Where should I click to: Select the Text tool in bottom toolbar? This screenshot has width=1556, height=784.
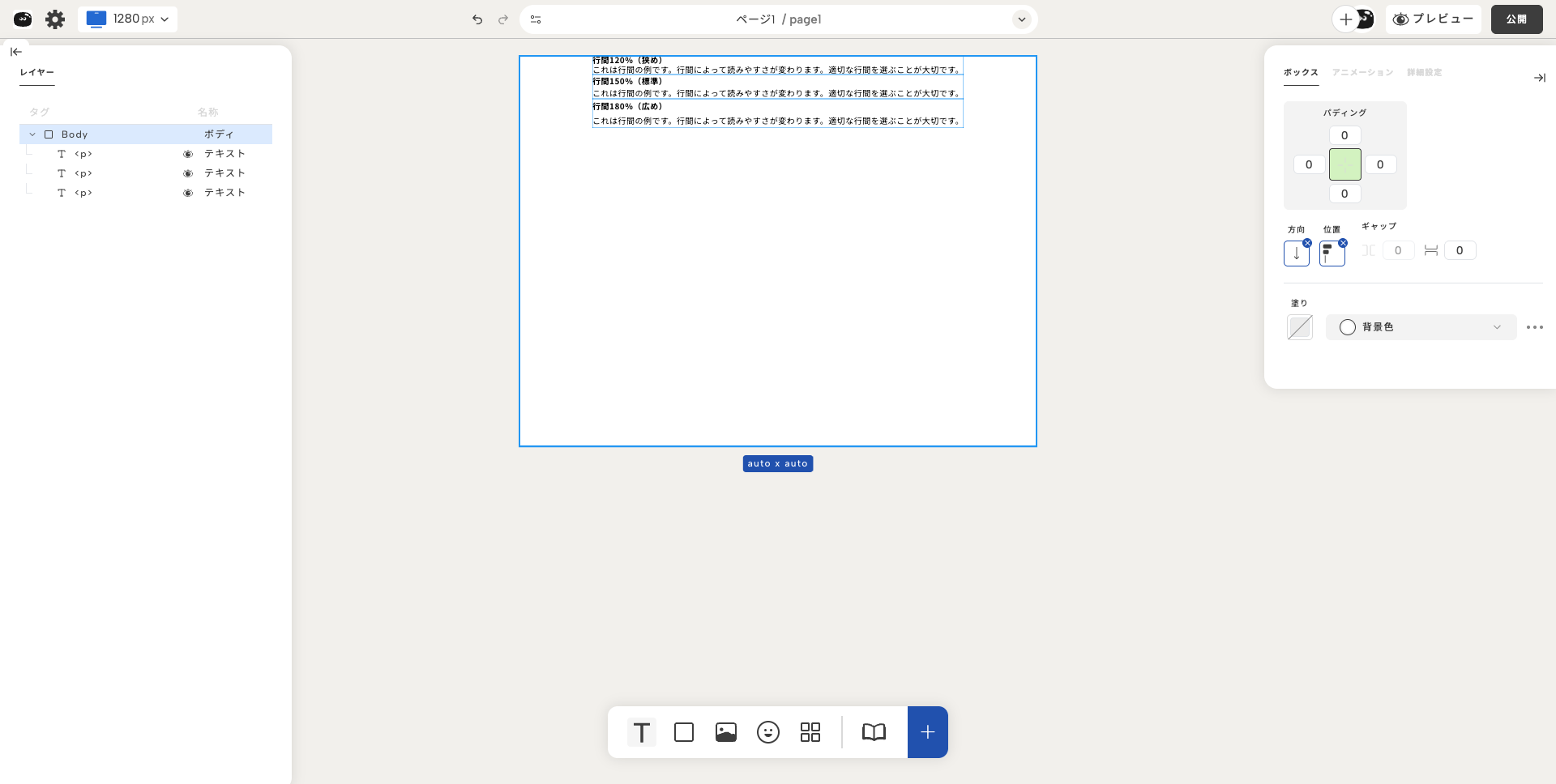[641, 732]
